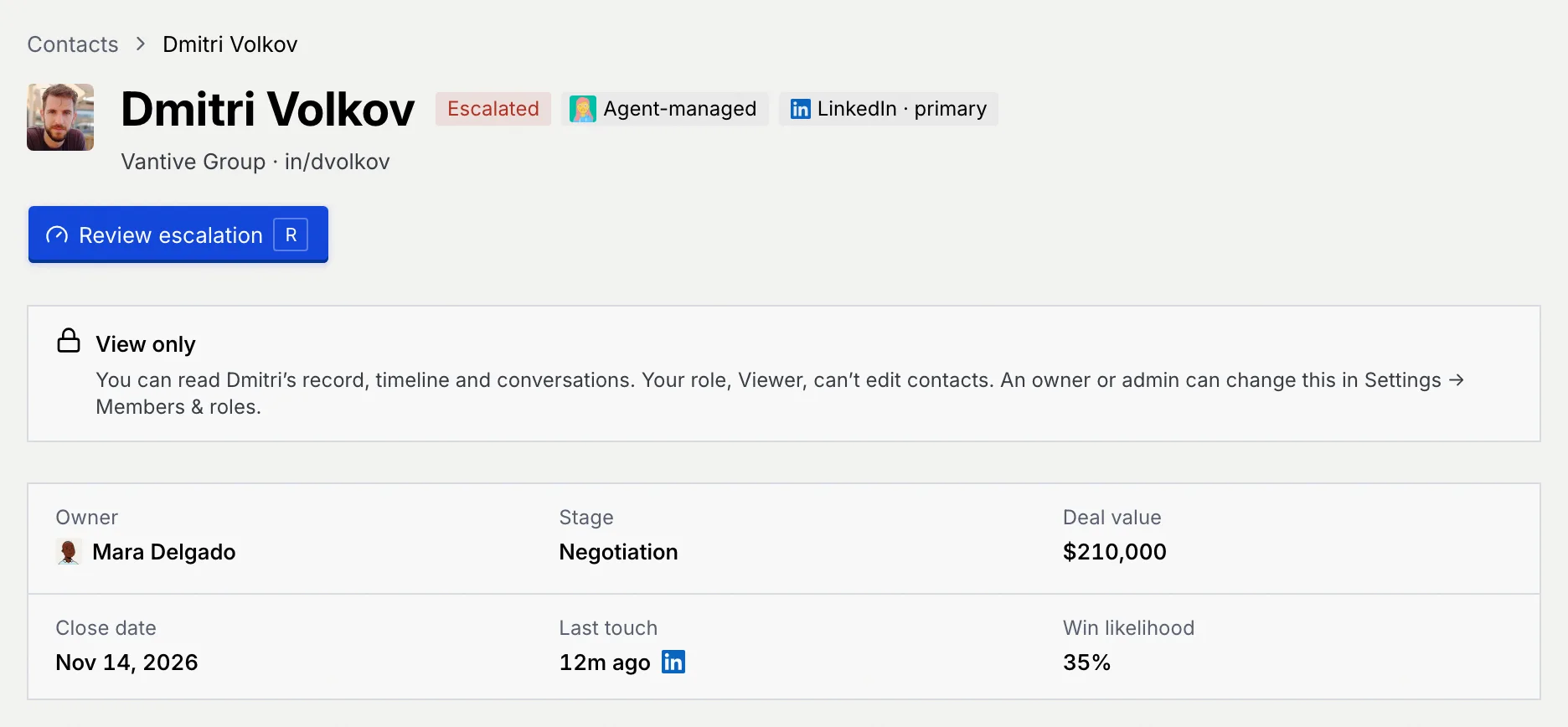This screenshot has width=1568, height=727.
Task: Select owner name Mara Delgado
Action: pos(164,552)
